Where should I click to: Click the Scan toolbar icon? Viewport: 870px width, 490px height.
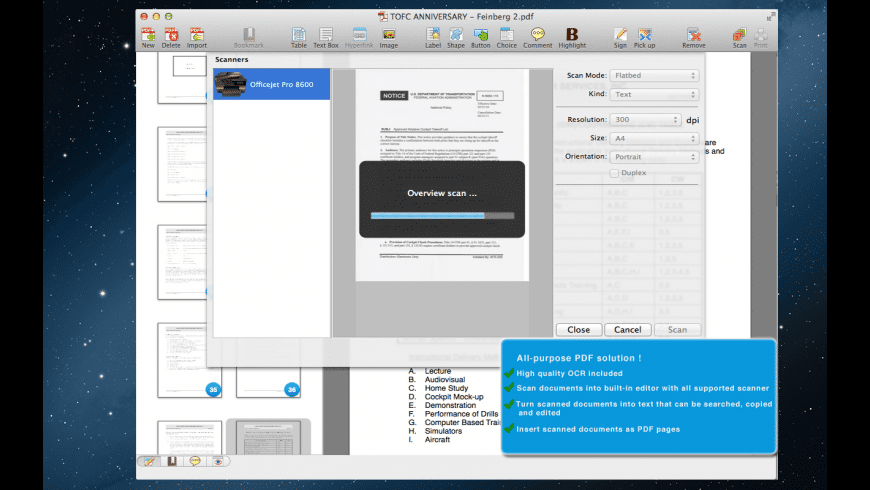(739, 38)
